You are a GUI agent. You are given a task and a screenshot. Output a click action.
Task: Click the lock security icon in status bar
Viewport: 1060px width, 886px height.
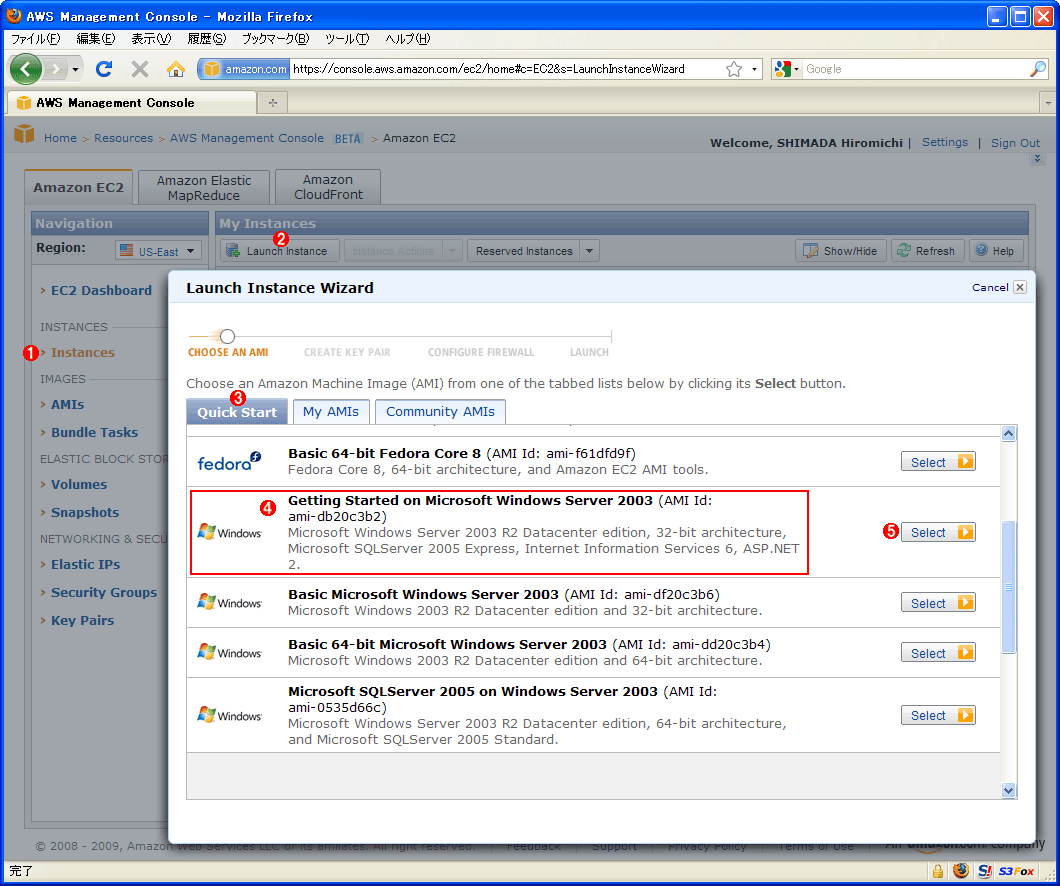[938, 871]
